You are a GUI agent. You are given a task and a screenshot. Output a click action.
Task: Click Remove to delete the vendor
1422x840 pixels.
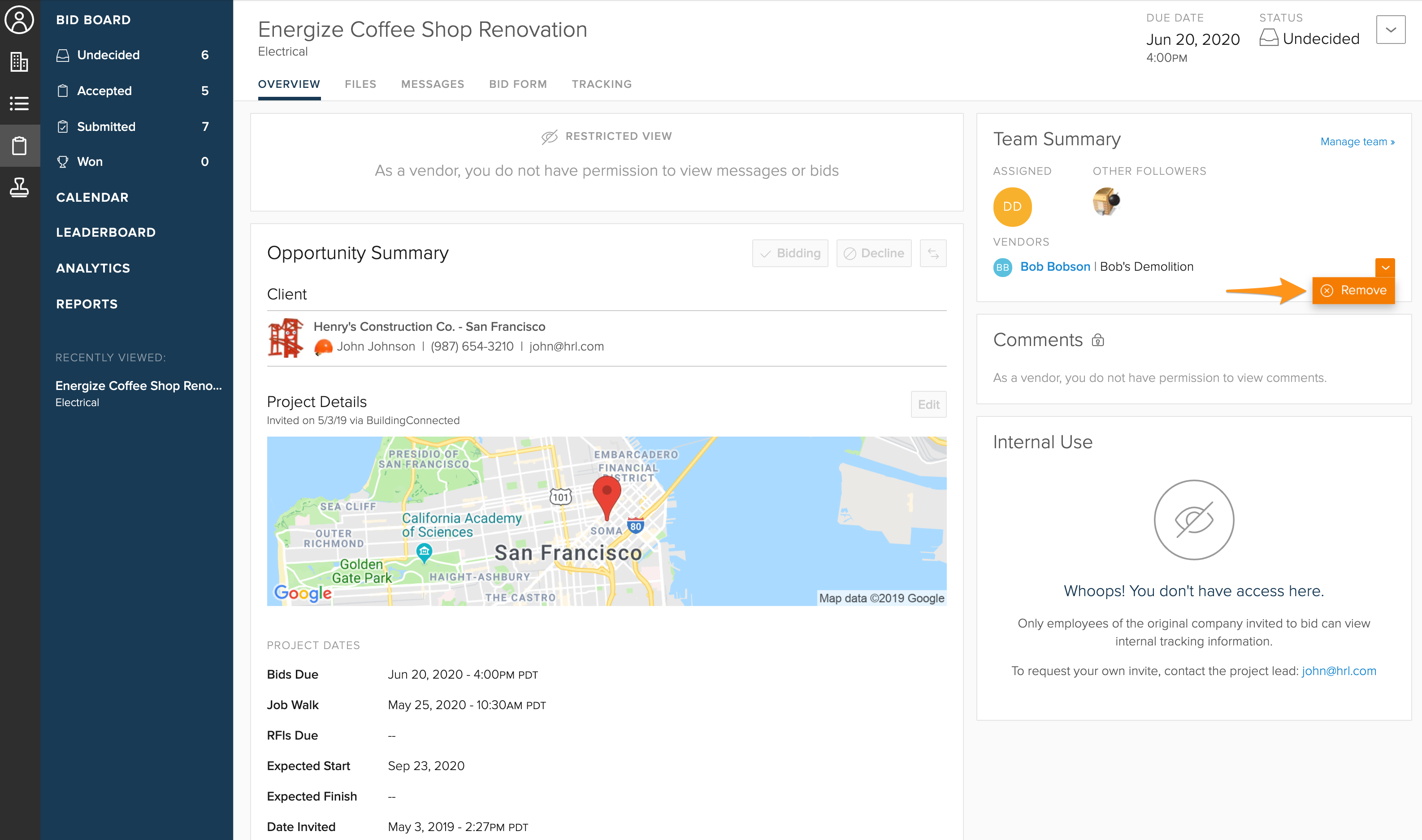(x=1353, y=290)
